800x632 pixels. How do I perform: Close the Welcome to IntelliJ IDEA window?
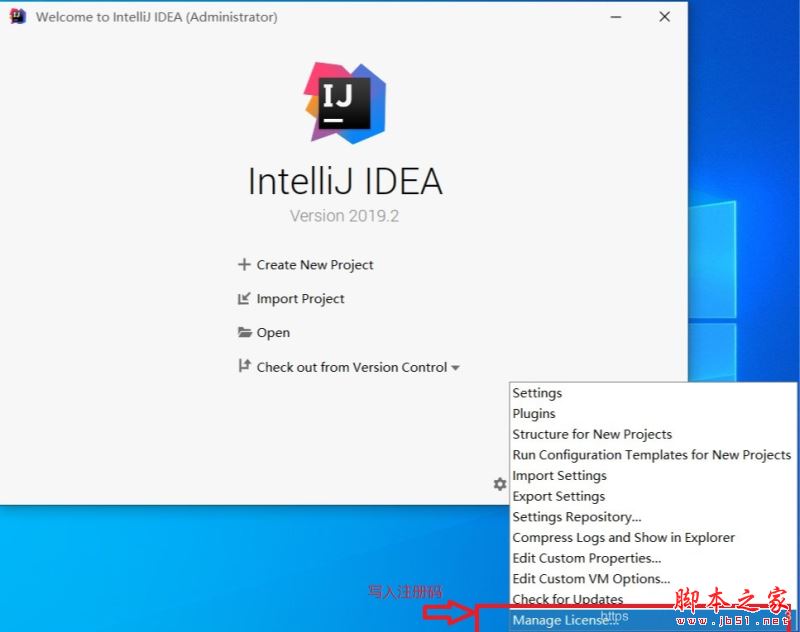664,17
